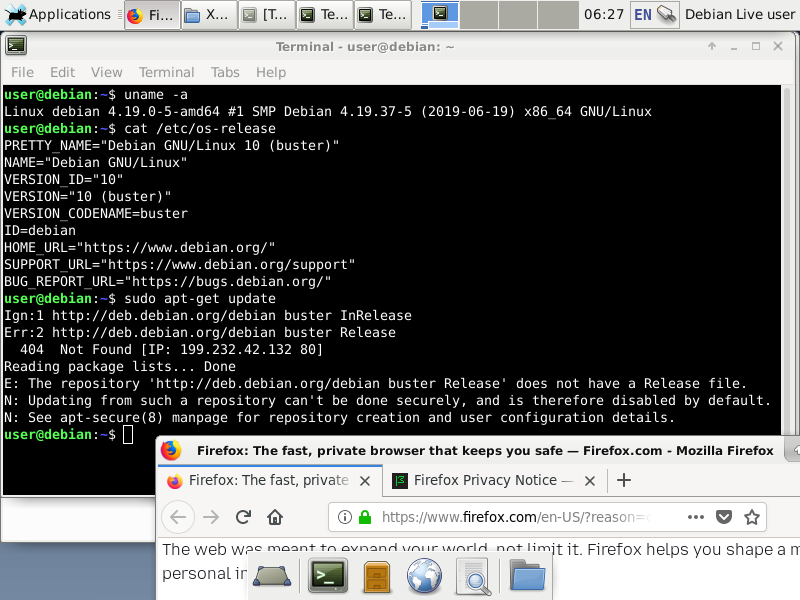Close the Firefox Privacy Notice tab
The image size is (800, 600).
589,481
